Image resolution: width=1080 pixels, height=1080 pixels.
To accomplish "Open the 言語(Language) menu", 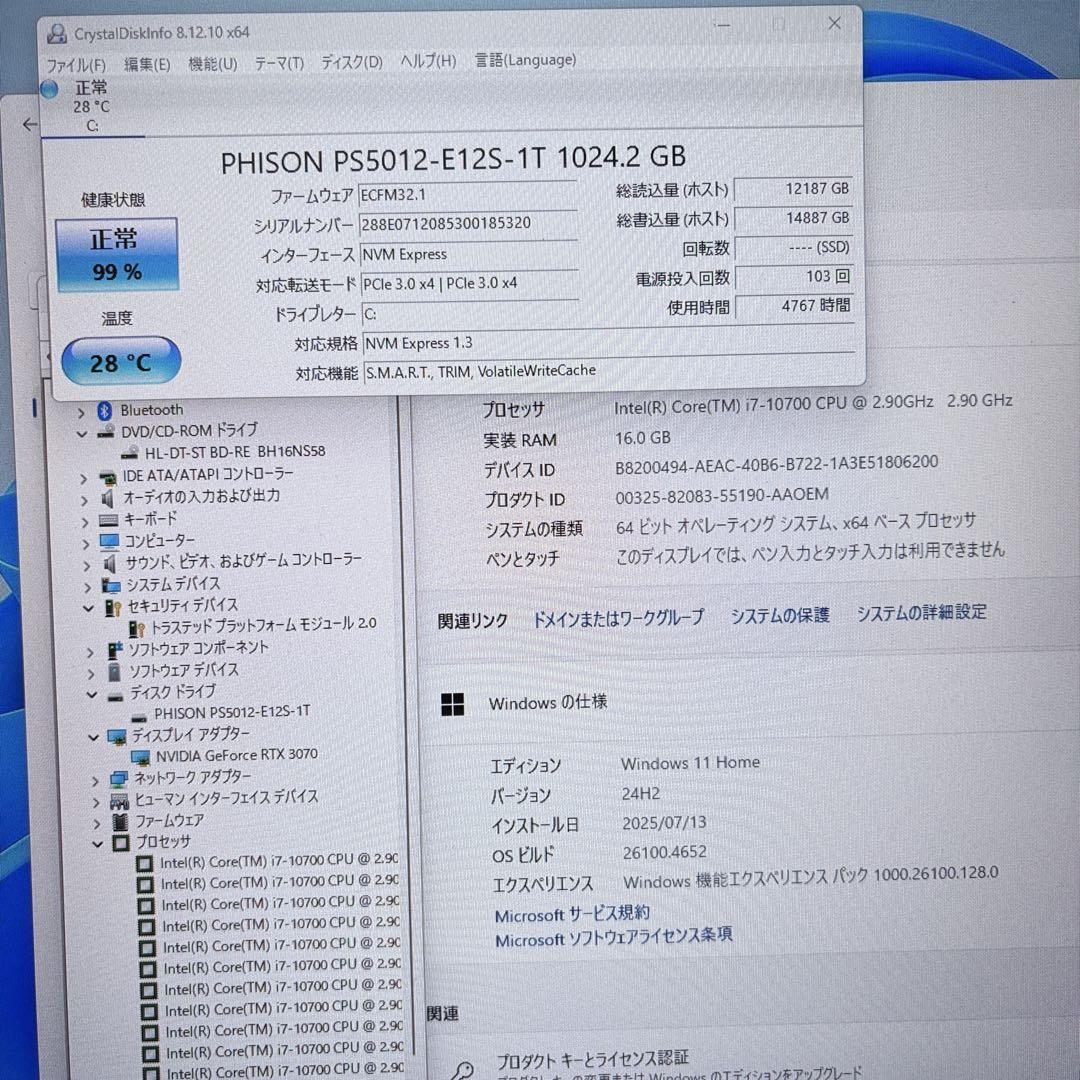I will pyautogui.click(x=526, y=60).
